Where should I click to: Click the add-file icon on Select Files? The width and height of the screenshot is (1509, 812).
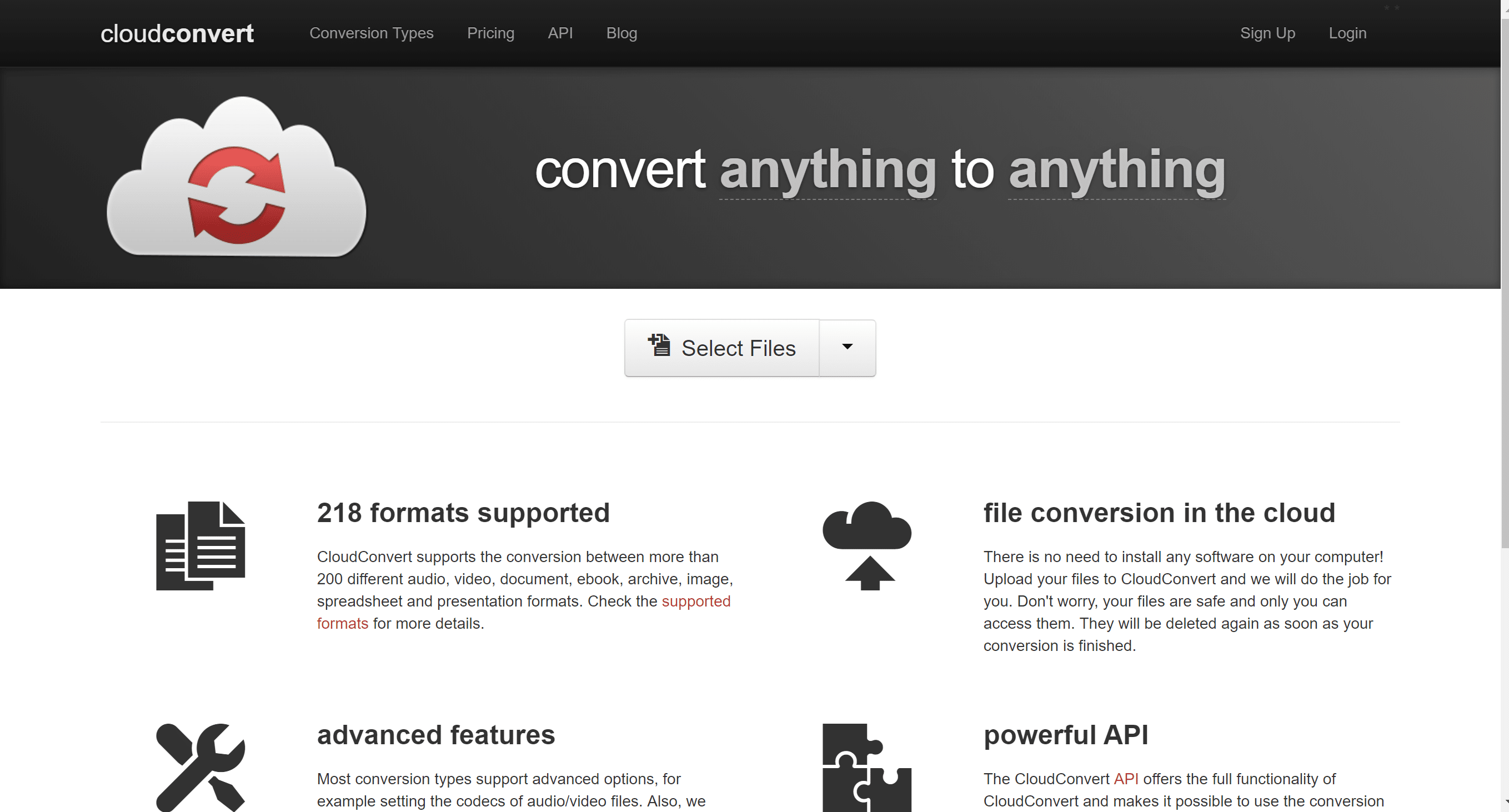[x=659, y=345]
